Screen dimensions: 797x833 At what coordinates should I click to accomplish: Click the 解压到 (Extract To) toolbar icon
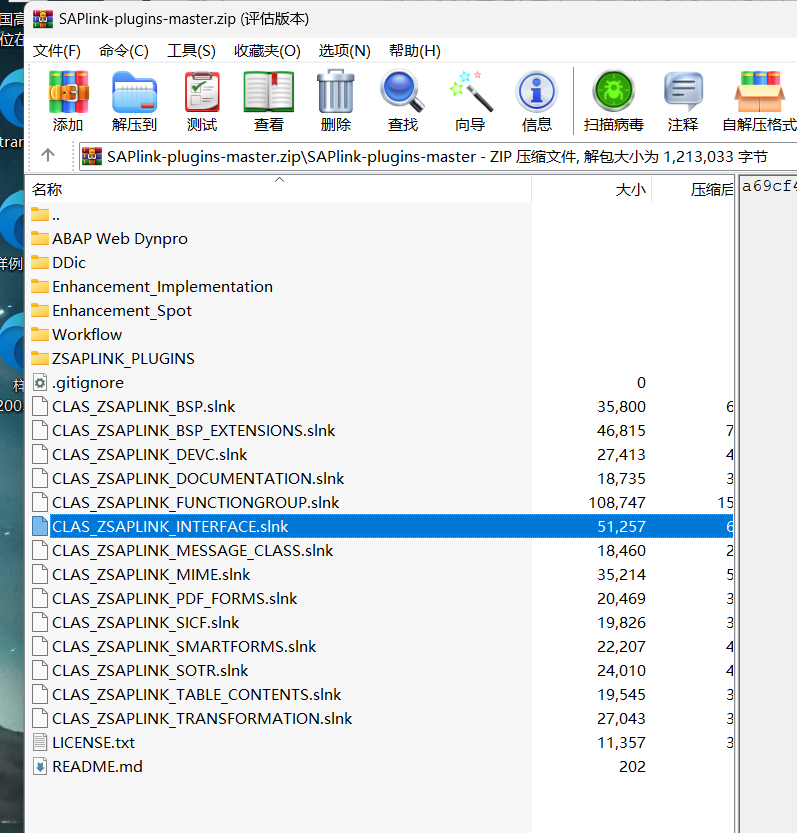[134, 92]
